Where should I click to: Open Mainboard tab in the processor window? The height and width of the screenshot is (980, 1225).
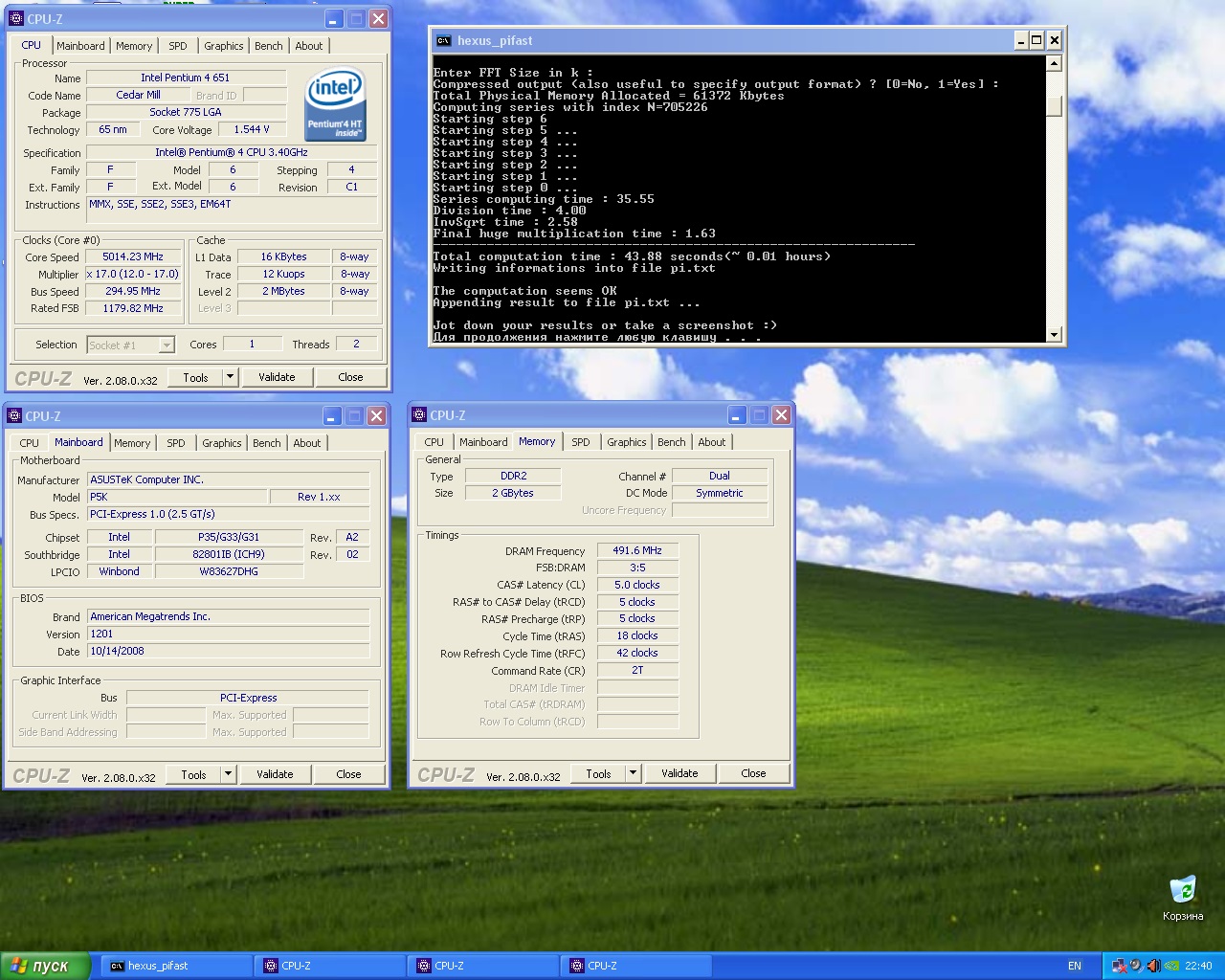80,46
